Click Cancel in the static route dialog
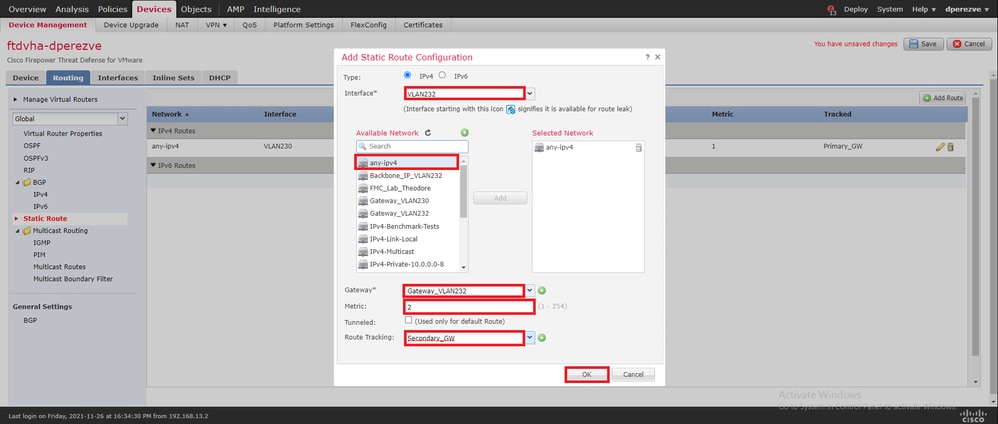 coord(633,374)
